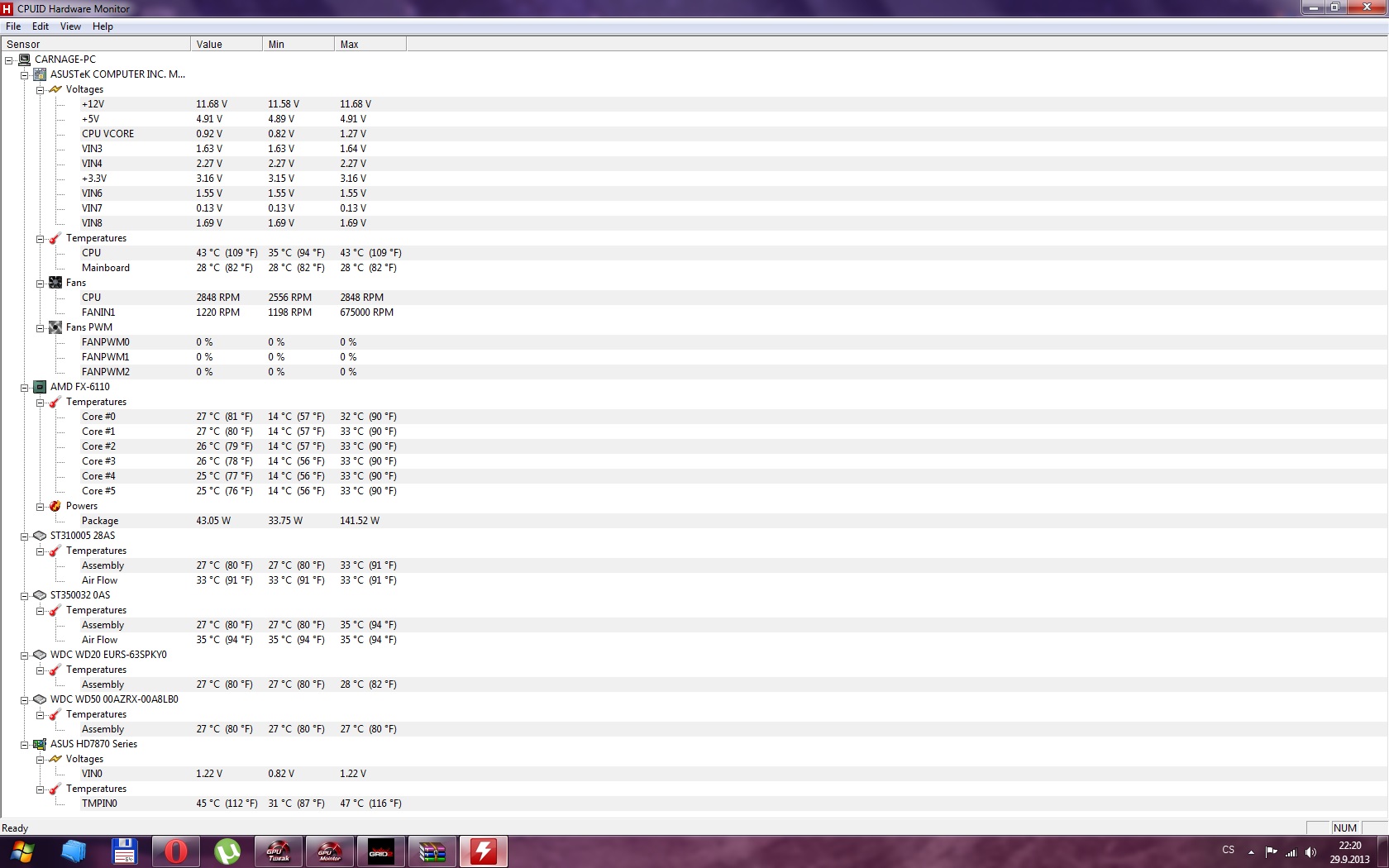
Task: Click the motherboard Voltages lightning icon
Action: (x=55, y=89)
